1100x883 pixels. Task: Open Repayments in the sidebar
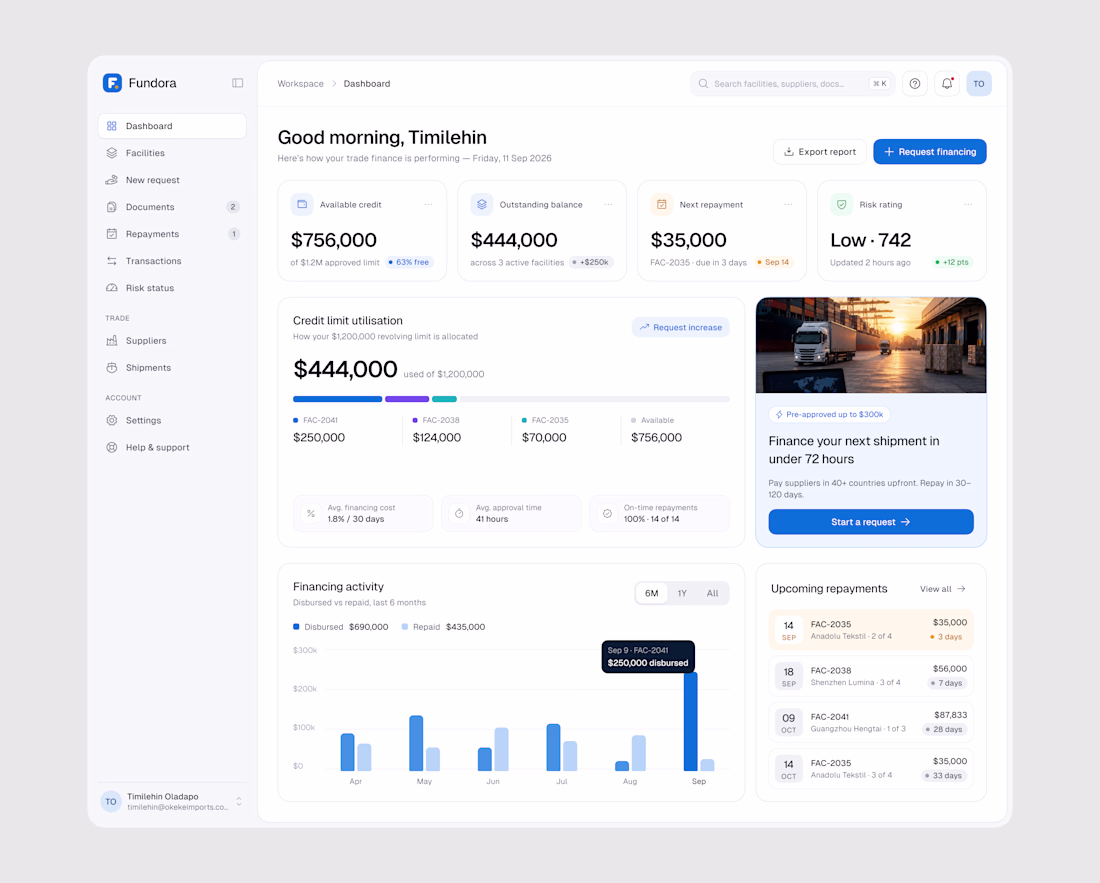point(173,234)
